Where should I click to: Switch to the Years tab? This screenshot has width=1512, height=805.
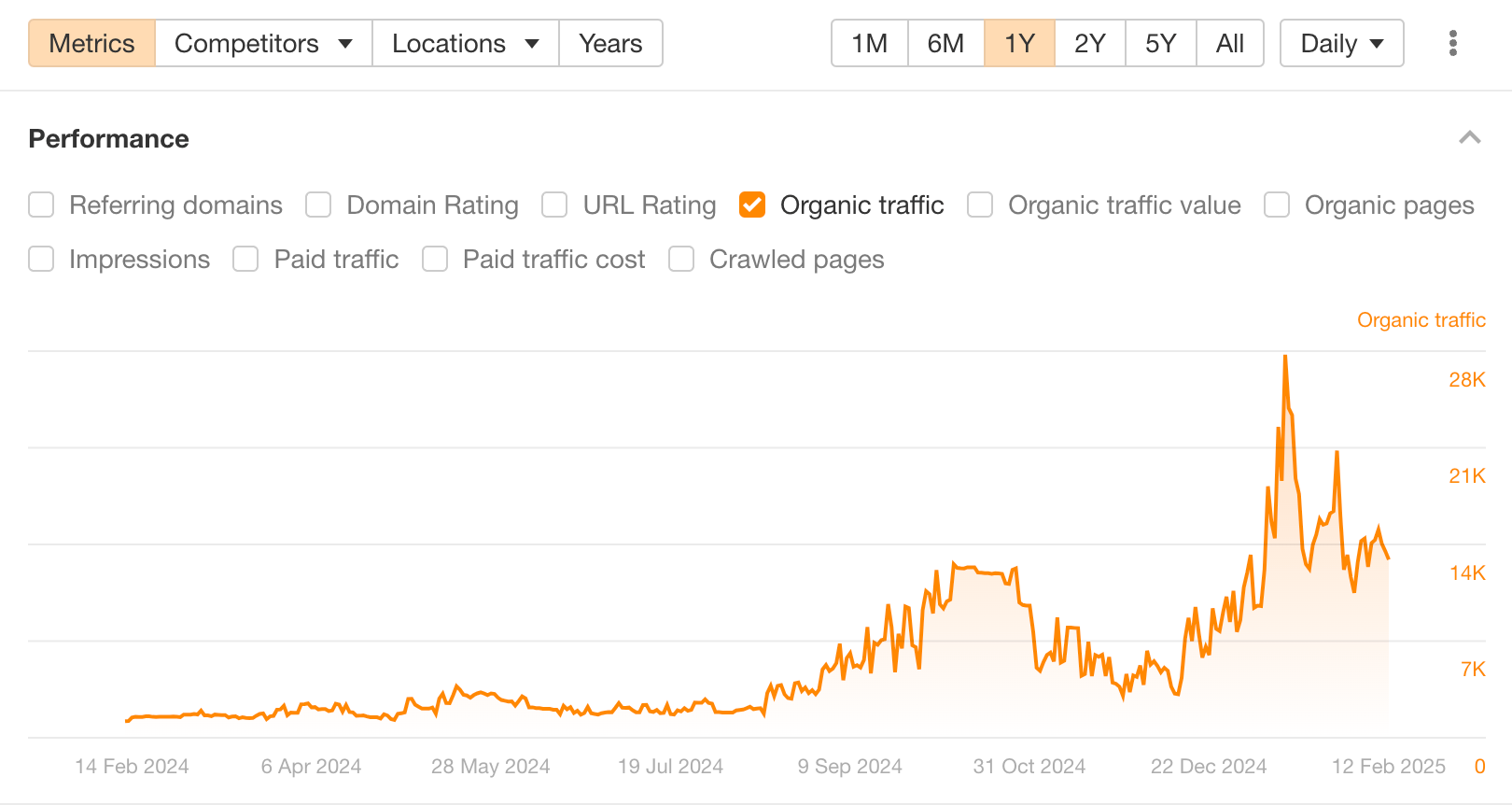[610, 43]
